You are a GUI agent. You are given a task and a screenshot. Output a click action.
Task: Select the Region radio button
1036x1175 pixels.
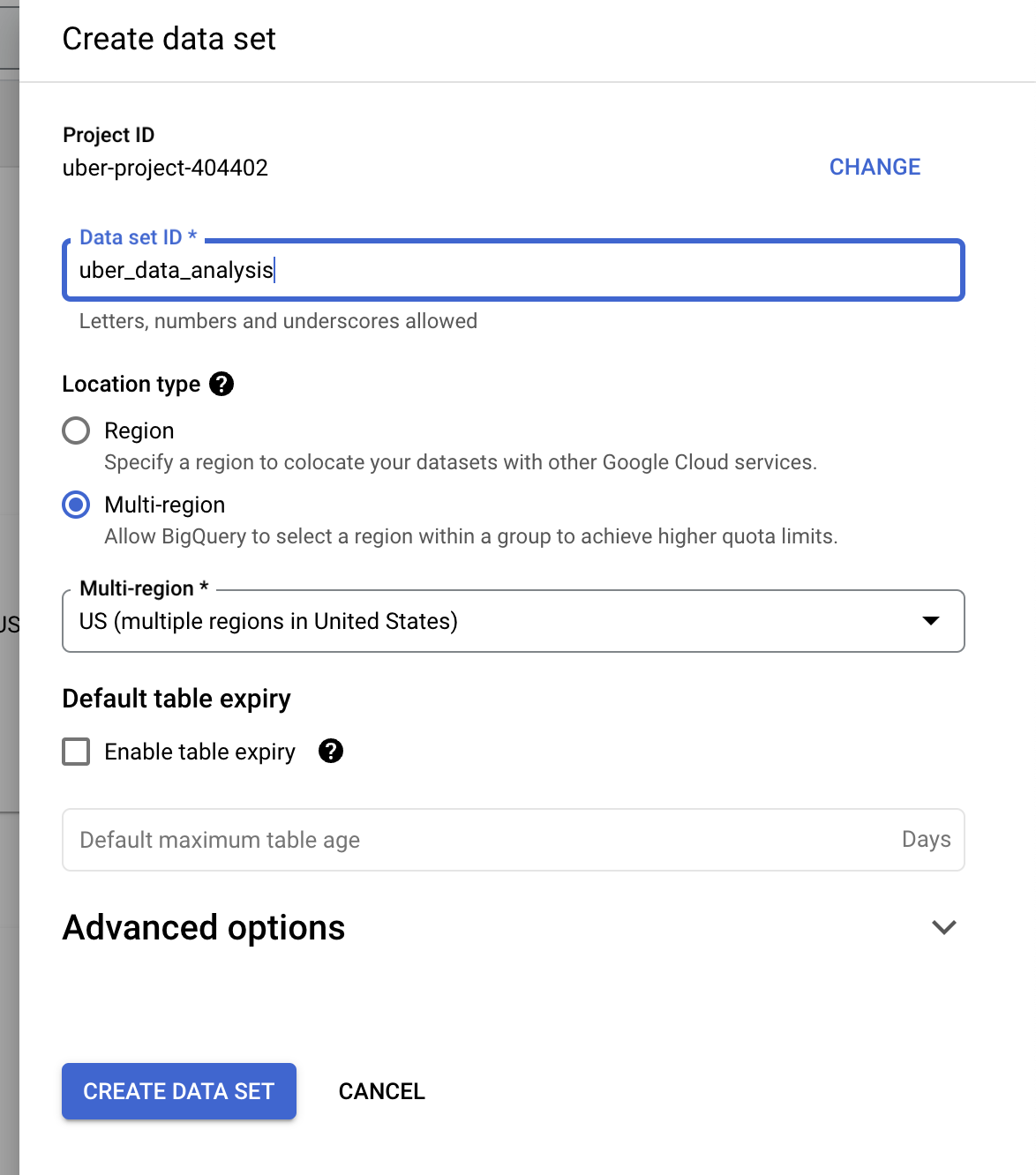coord(76,430)
